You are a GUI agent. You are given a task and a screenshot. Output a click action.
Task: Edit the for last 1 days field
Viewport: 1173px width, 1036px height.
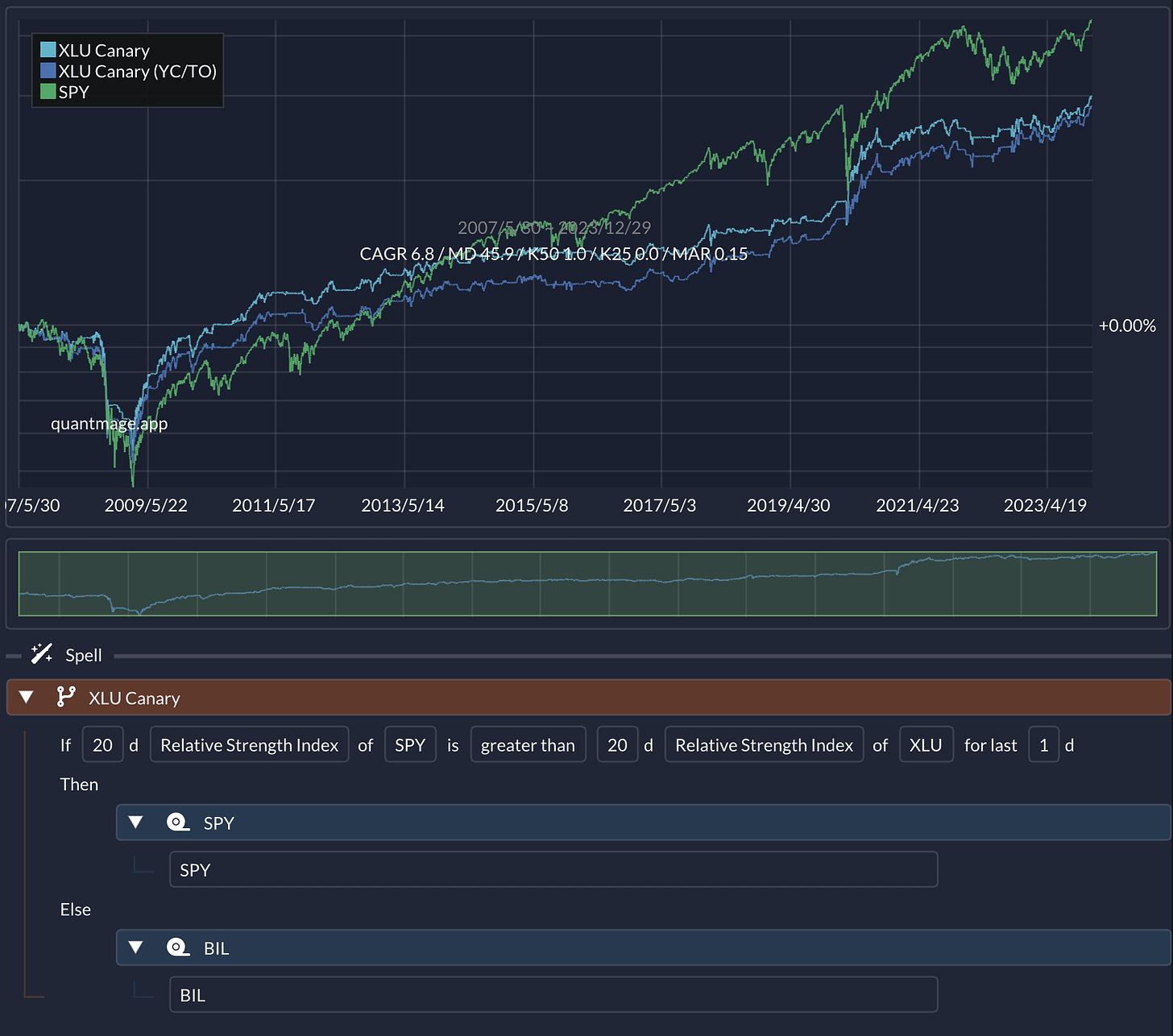pos(1043,744)
